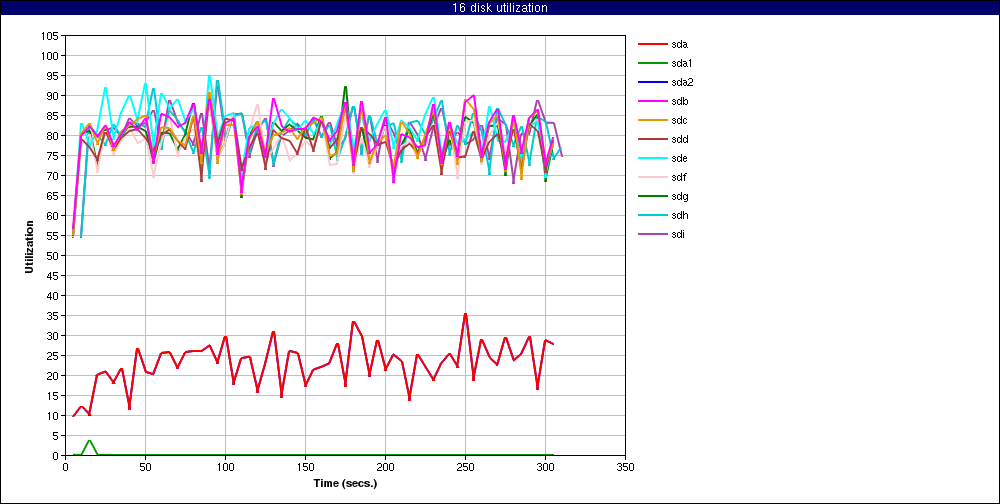Click the small green sda1 bump near time 15
The height and width of the screenshot is (504, 1000).
point(89,441)
